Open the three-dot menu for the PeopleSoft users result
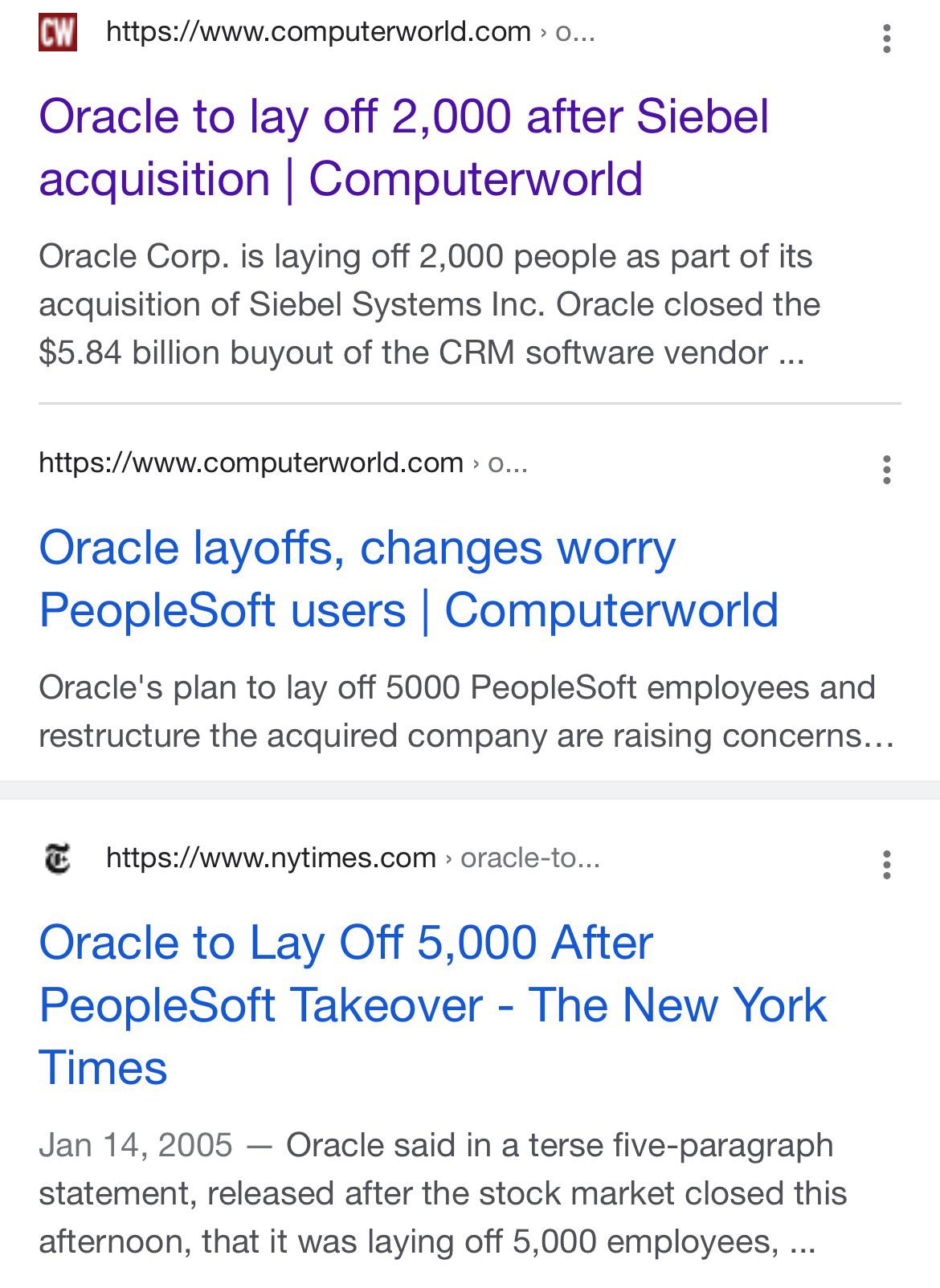 886,470
